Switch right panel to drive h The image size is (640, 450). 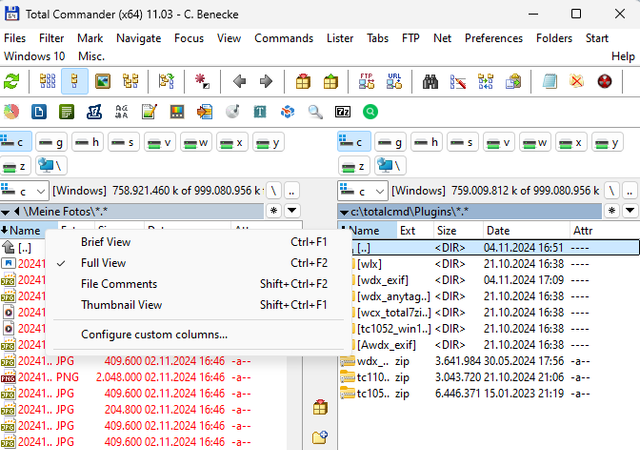tap(427, 143)
